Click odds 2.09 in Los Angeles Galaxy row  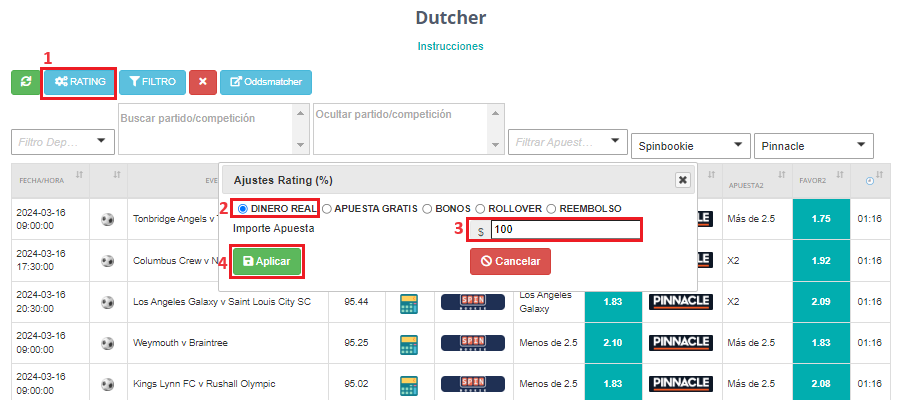click(821, 302)
